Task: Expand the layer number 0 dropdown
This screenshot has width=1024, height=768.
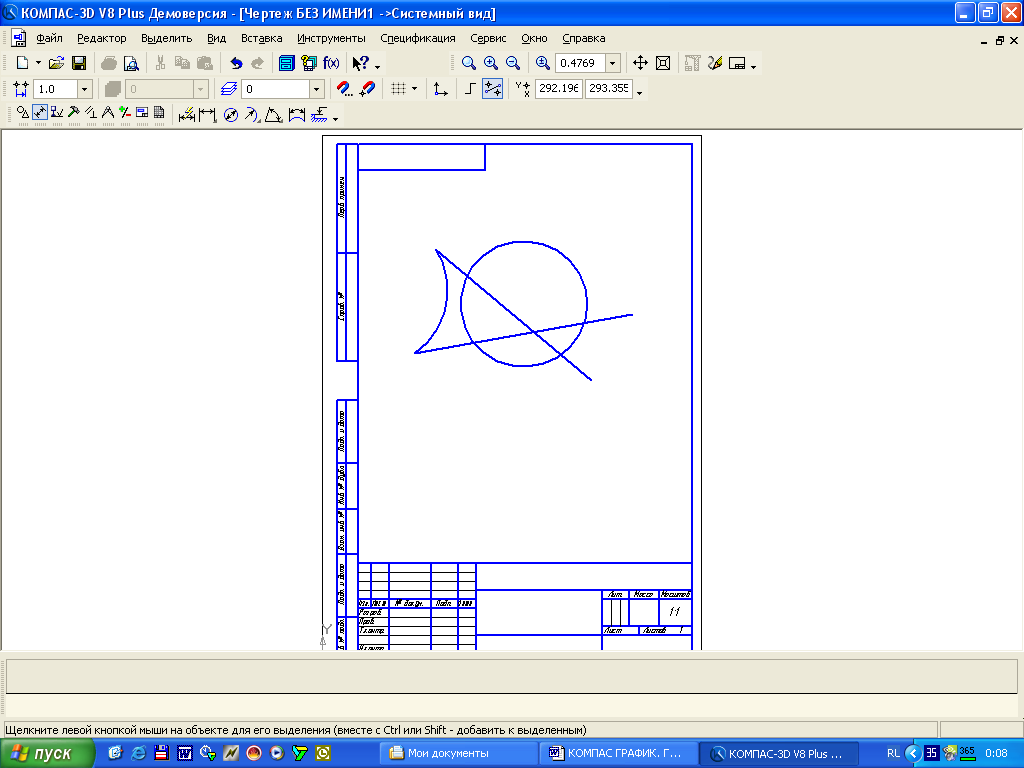Action: tap(317, 89)
